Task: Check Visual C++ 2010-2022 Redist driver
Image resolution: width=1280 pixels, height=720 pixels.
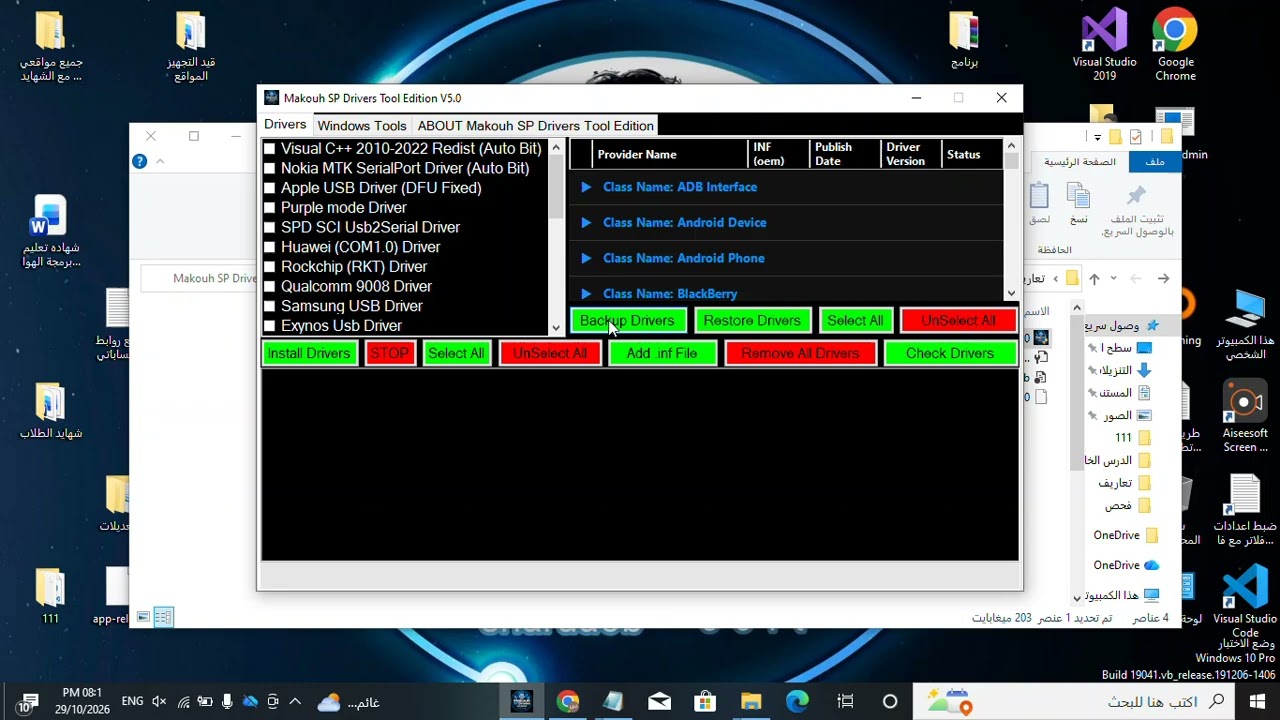Action: coord(269,149)
